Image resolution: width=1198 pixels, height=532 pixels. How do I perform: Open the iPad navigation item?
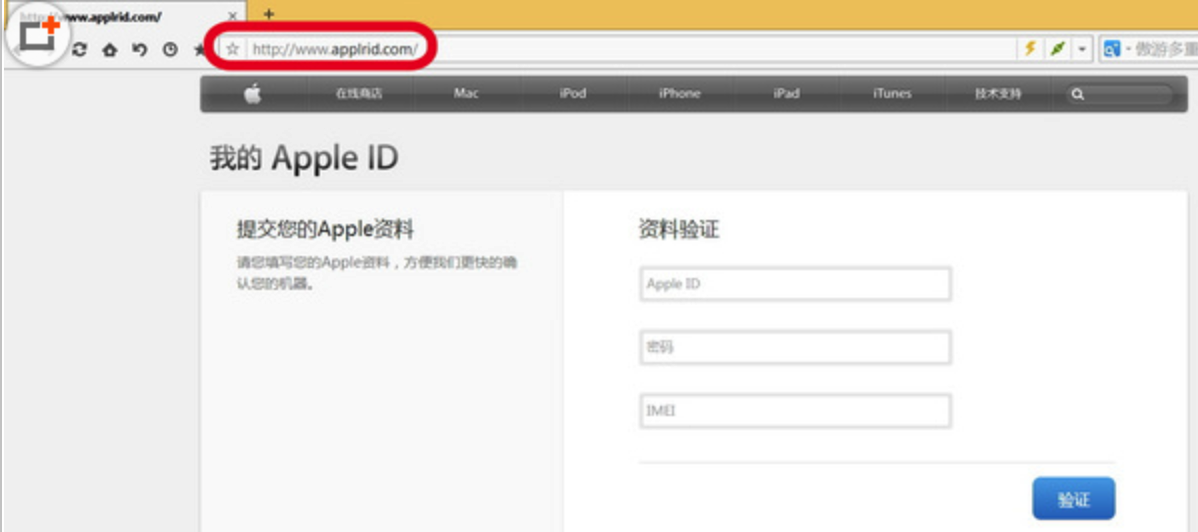tap(786, 94)
